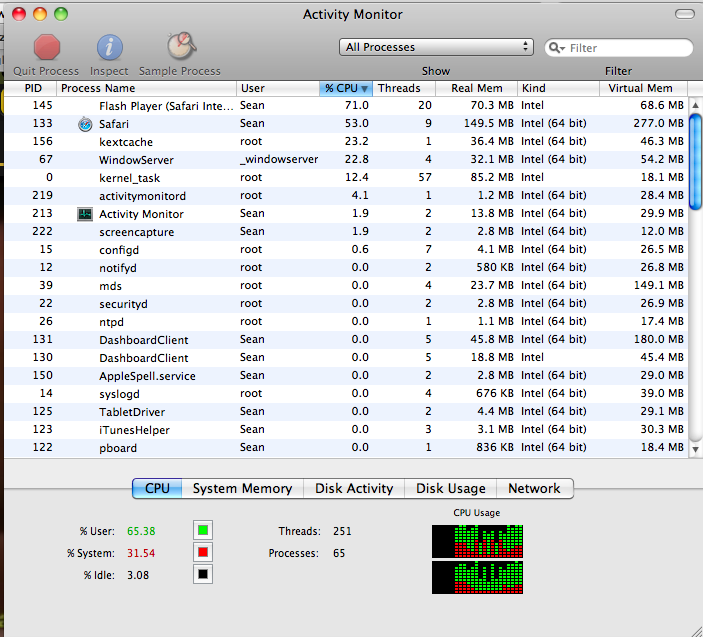The height and width of the screenshot is (637, 703).
Task: Select the pboard process row
Action: (346, 447)
